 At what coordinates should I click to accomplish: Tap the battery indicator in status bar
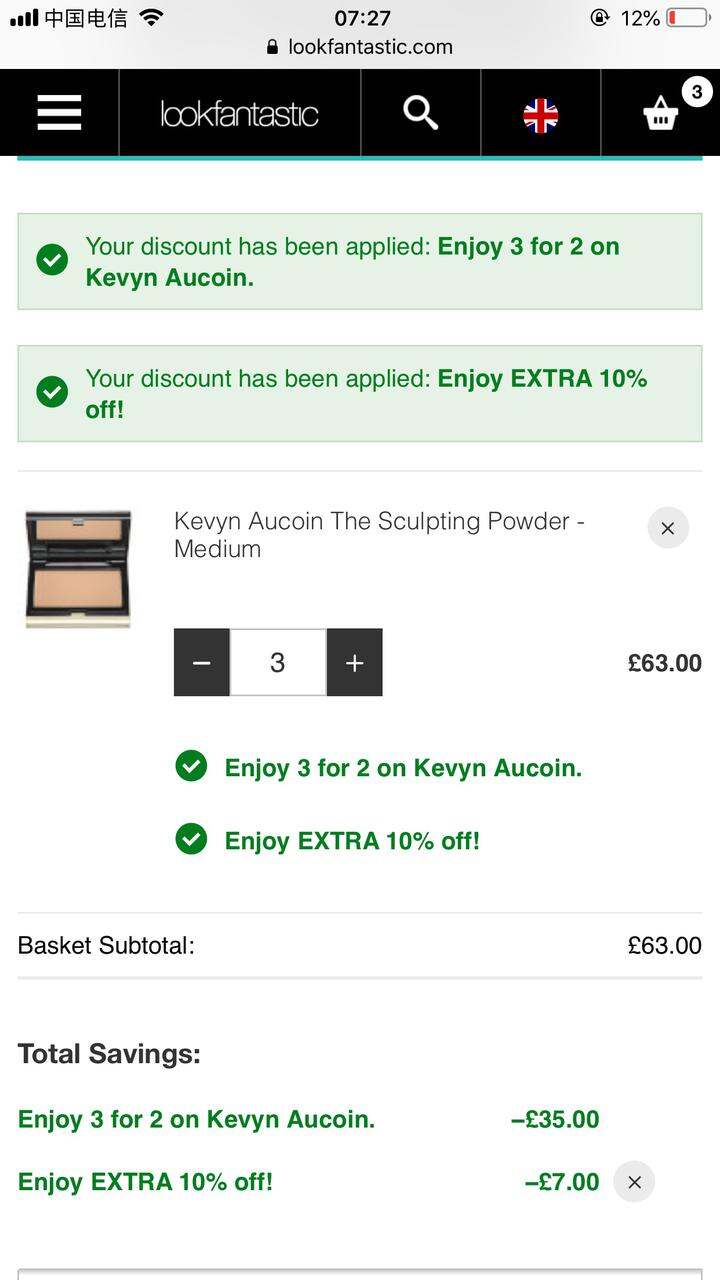coord(688,18)
